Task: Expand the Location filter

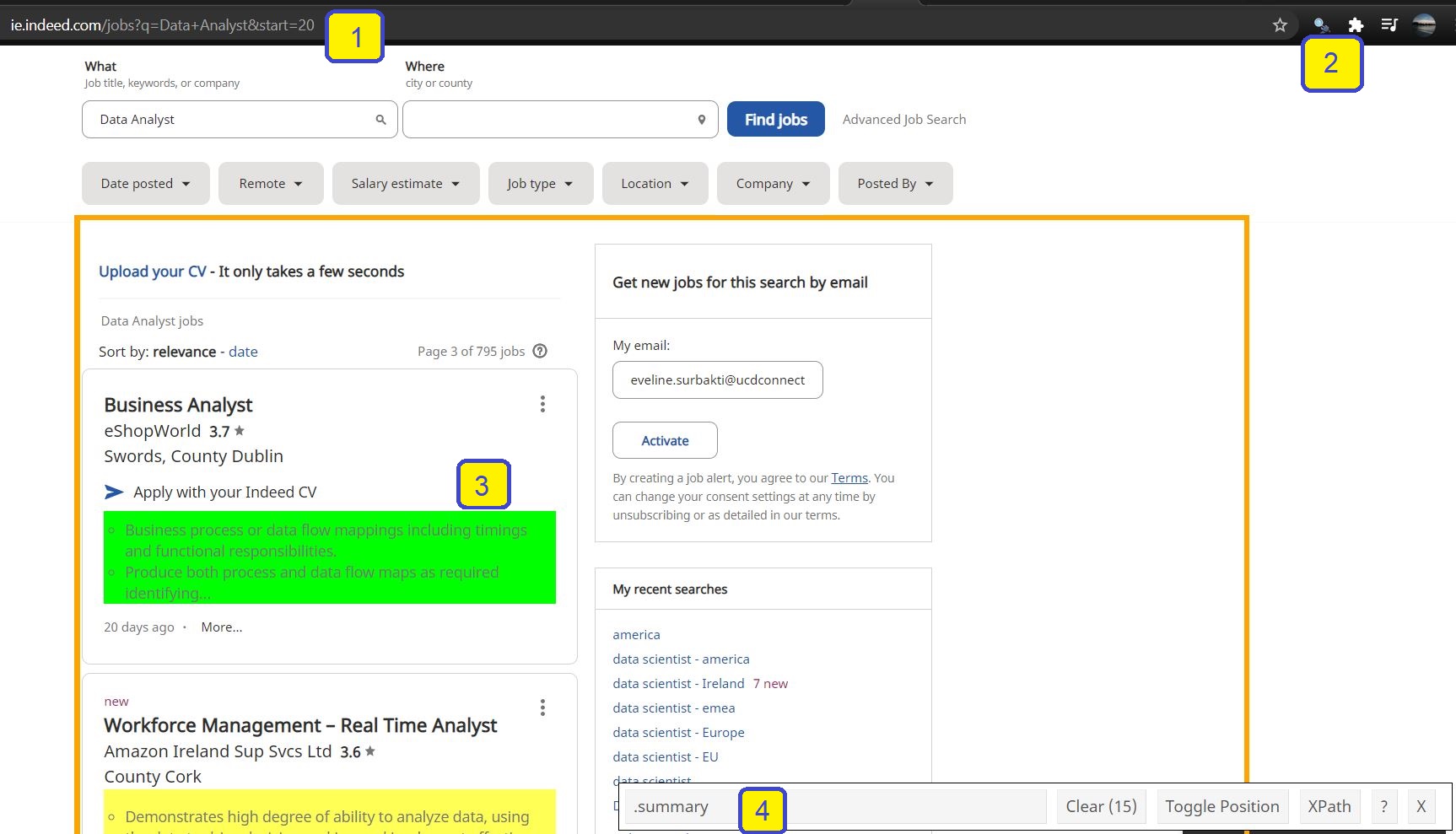Action: [655, 183]
